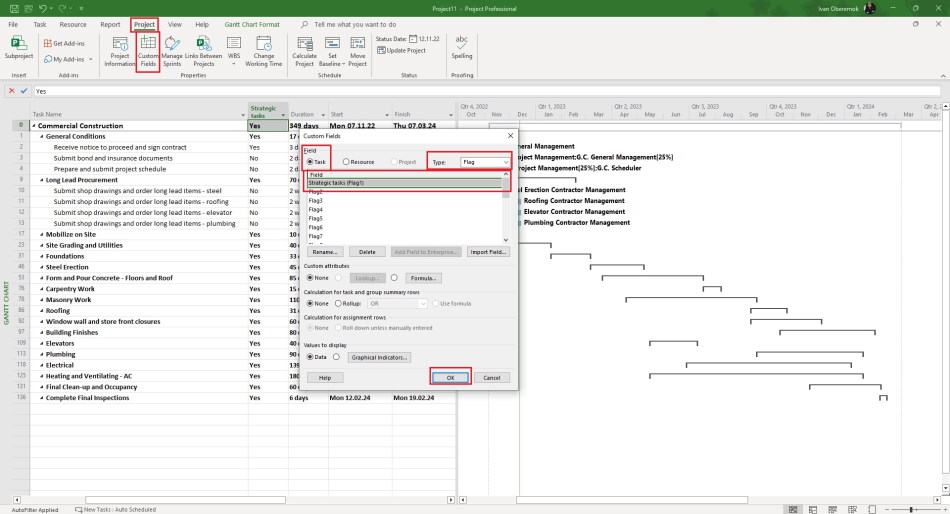The height and width of the screenshot is (514, 950).
Task: Cancel the cell entry with X icon
Action: [x=11, y=91]
